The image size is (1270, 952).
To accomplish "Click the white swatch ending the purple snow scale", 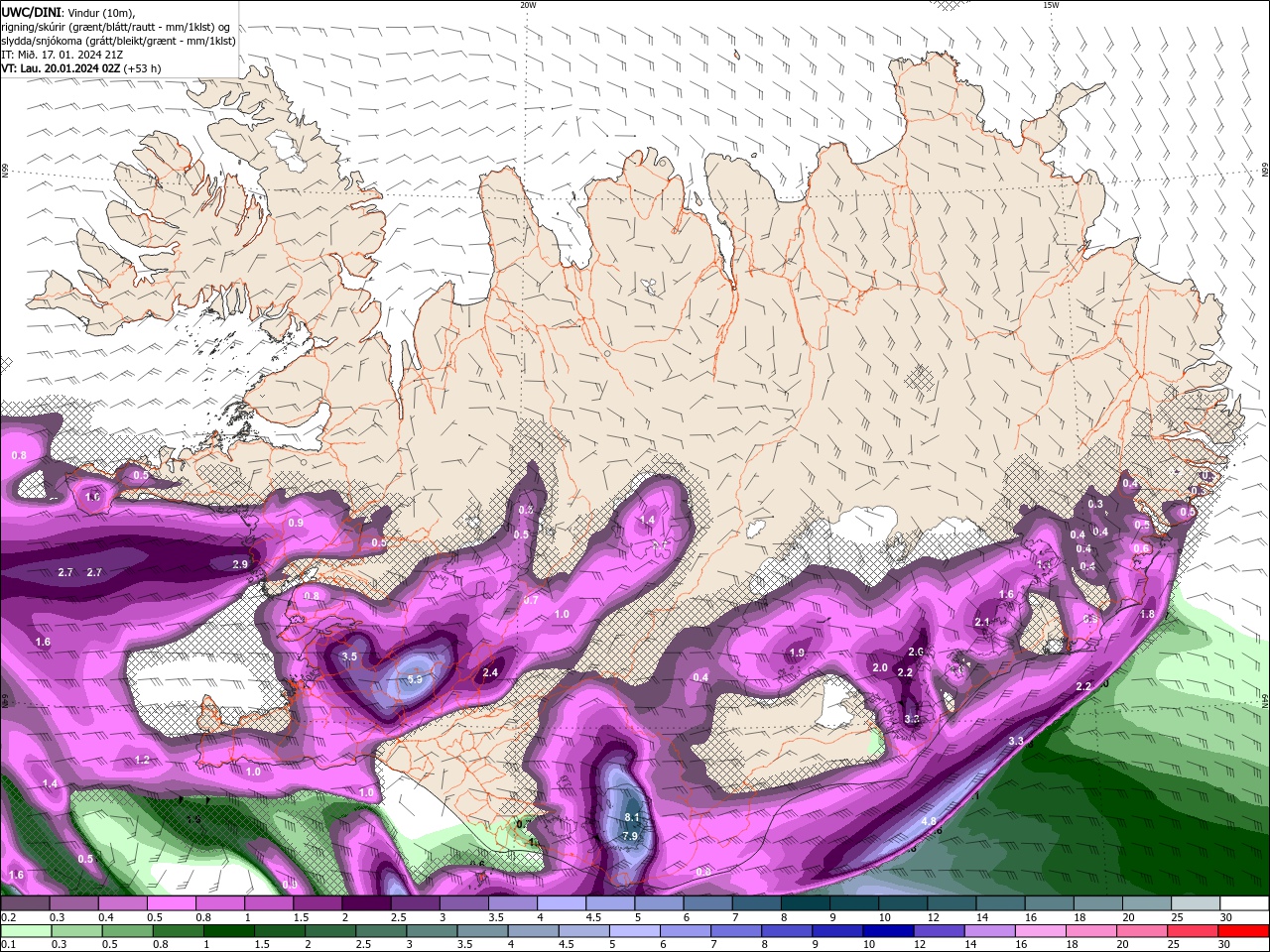I will click(1243, 903).
